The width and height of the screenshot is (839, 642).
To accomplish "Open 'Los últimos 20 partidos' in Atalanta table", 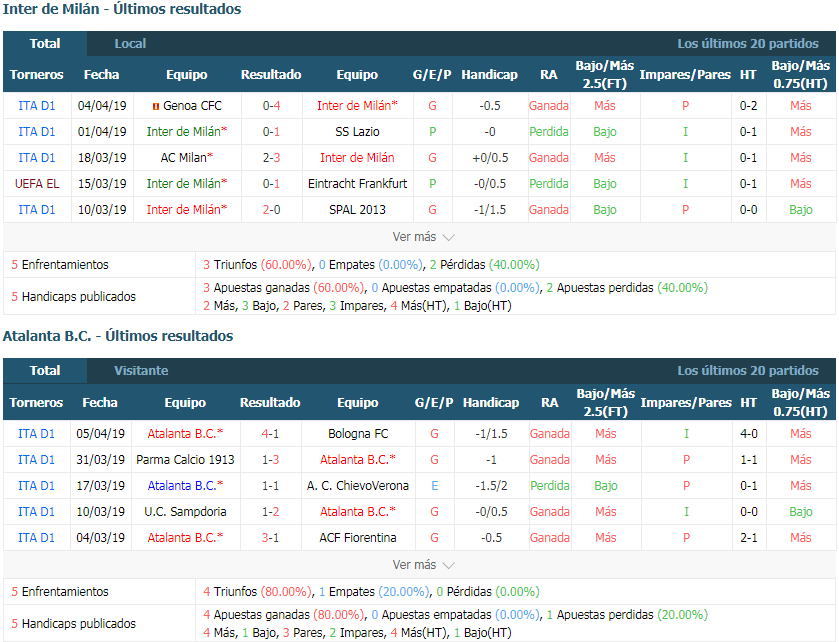I will (748, 371).
